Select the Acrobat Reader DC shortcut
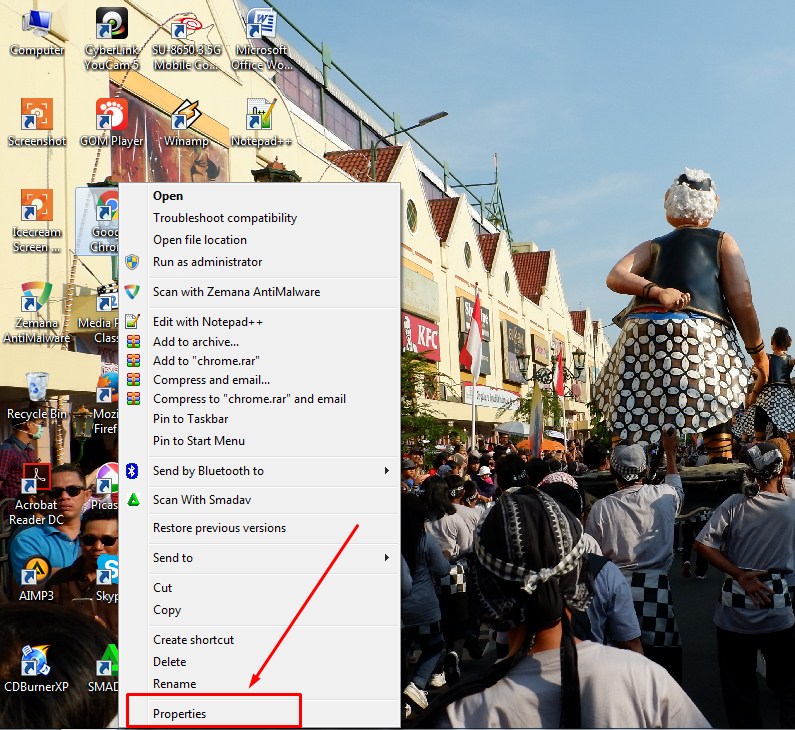The width and height of the screenshot is (795, 730). click(x=37, y=495)
